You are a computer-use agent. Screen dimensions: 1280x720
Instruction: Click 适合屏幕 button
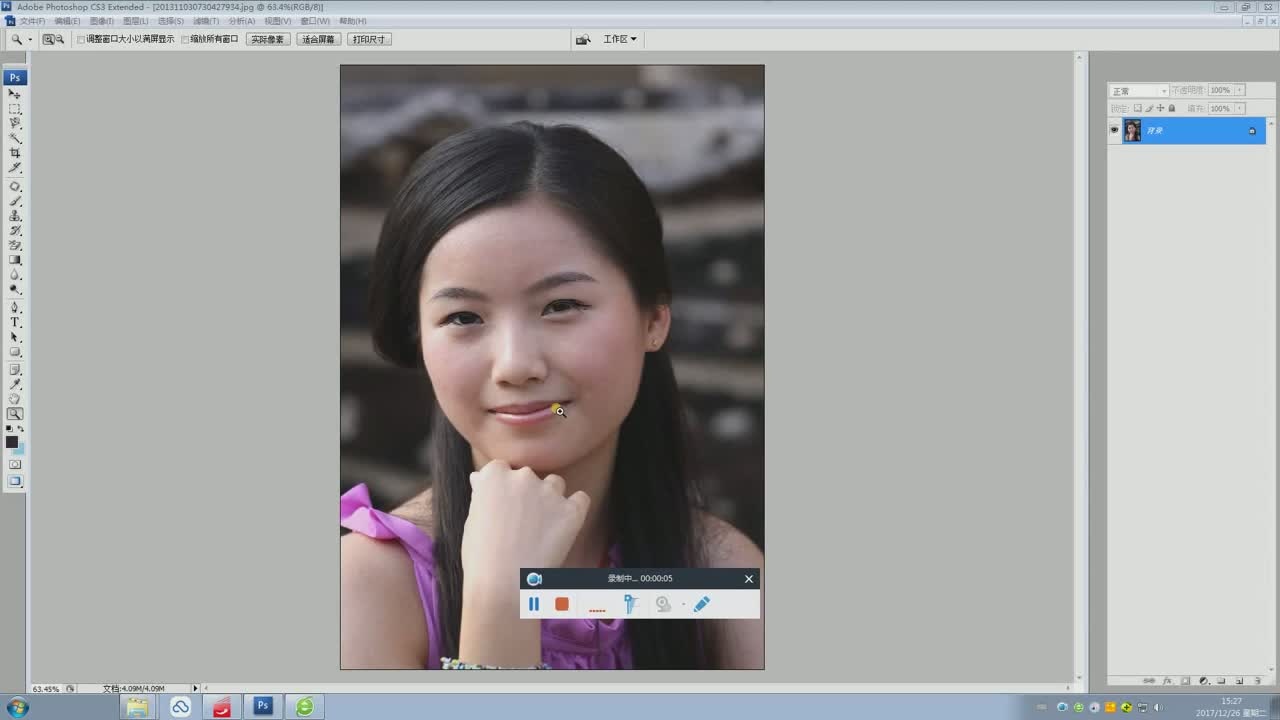click(x=318, y=39)
